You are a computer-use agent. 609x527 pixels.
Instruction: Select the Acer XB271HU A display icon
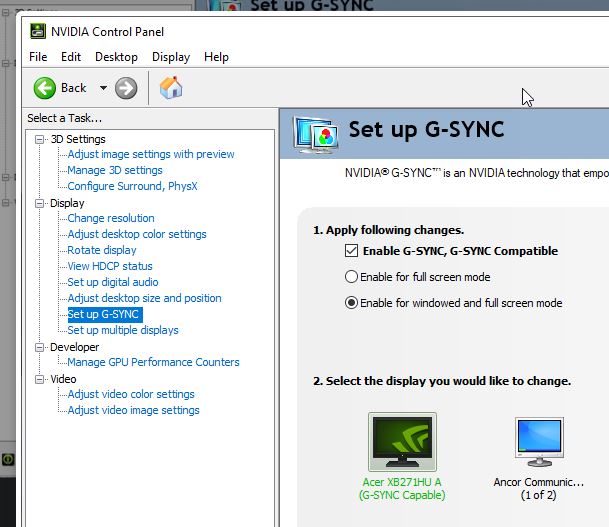coord(402,442)
